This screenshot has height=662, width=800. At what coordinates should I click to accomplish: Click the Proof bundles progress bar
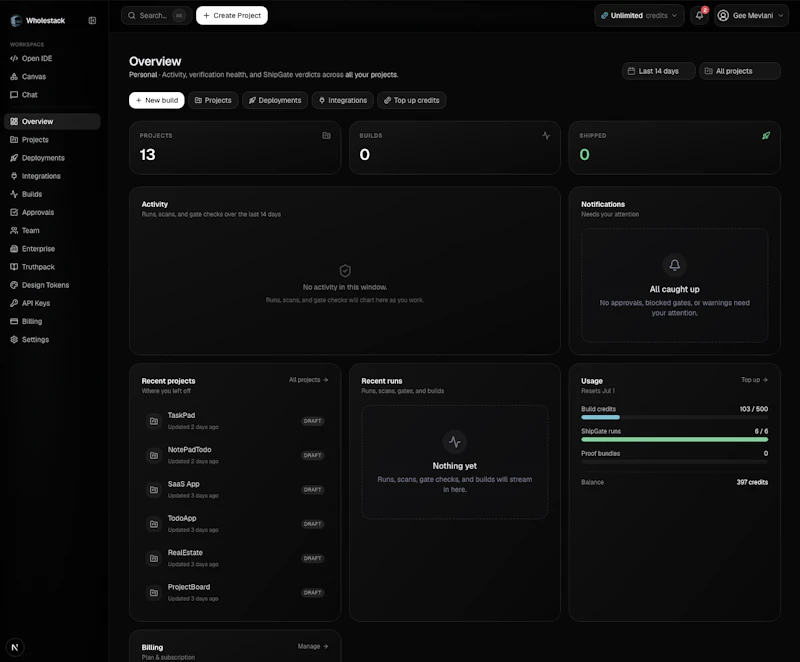pyautogui.click(x=674, y=462)
